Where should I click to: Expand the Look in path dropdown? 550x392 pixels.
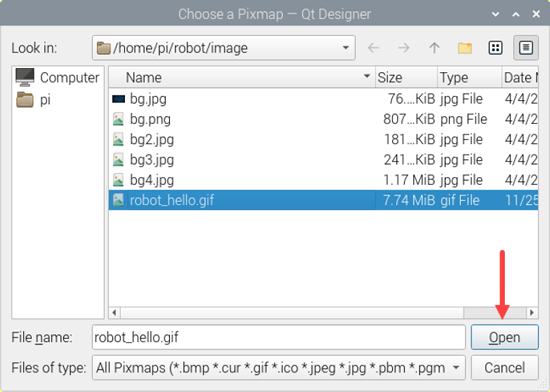point(346,48)
